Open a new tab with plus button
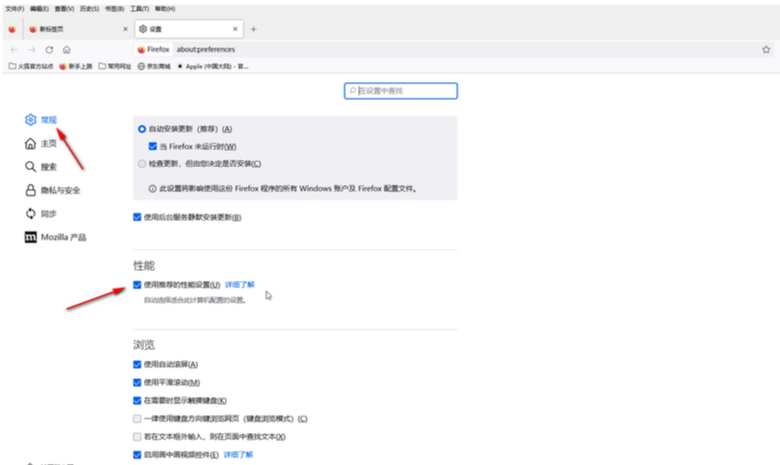780x465 pixels. click(x=254, y=29)
